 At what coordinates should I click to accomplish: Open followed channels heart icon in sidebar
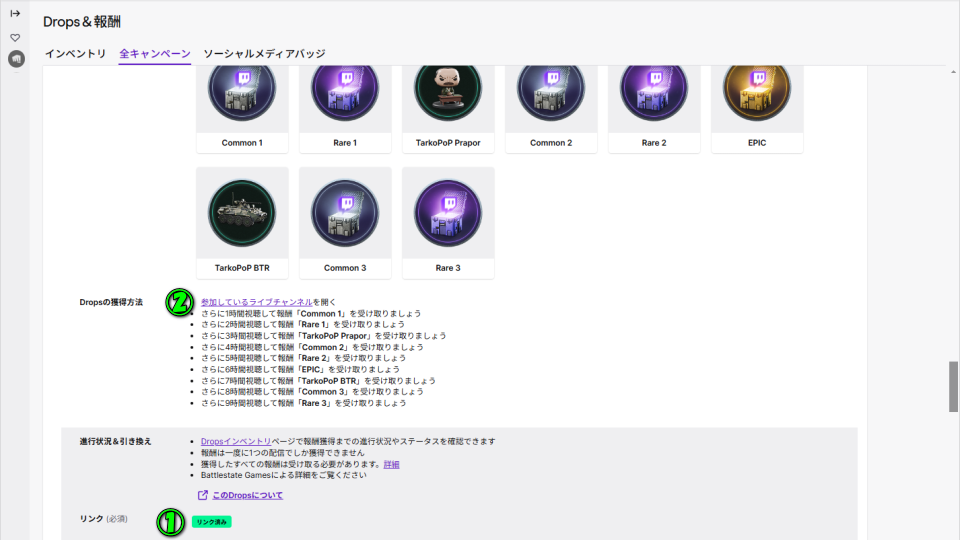[x=15, y=38]
